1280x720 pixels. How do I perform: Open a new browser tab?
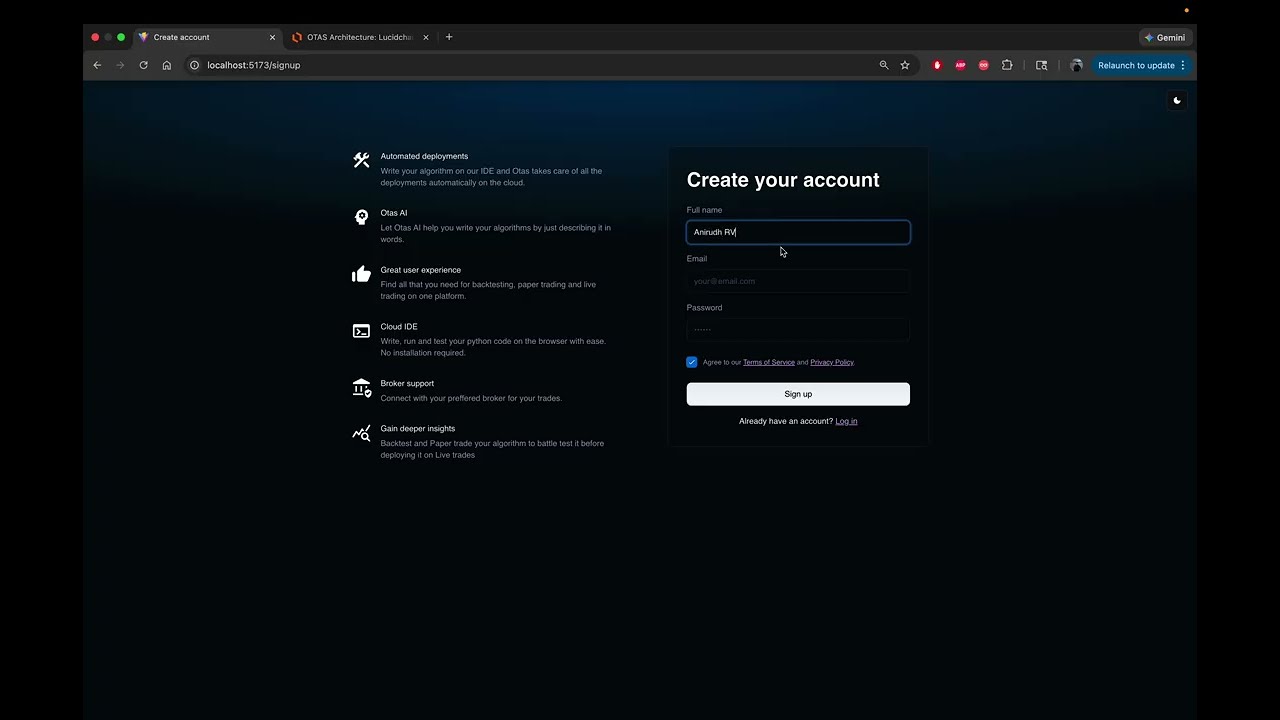[x=449, y=37]
